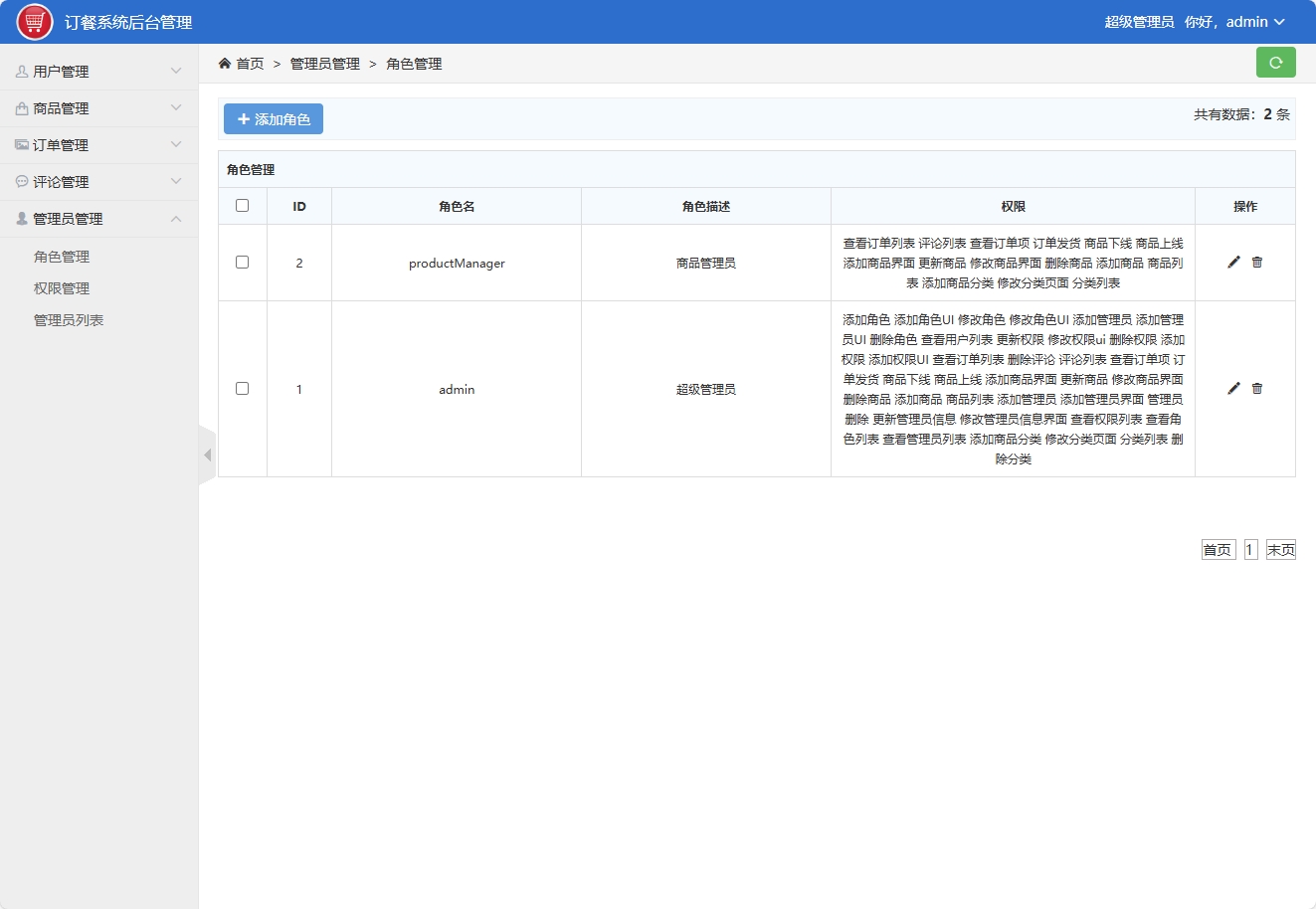Click the green refresh icon near the breadcrumb
The width and height of the screenshot is (1316, 909).
tap(1276, 62)
